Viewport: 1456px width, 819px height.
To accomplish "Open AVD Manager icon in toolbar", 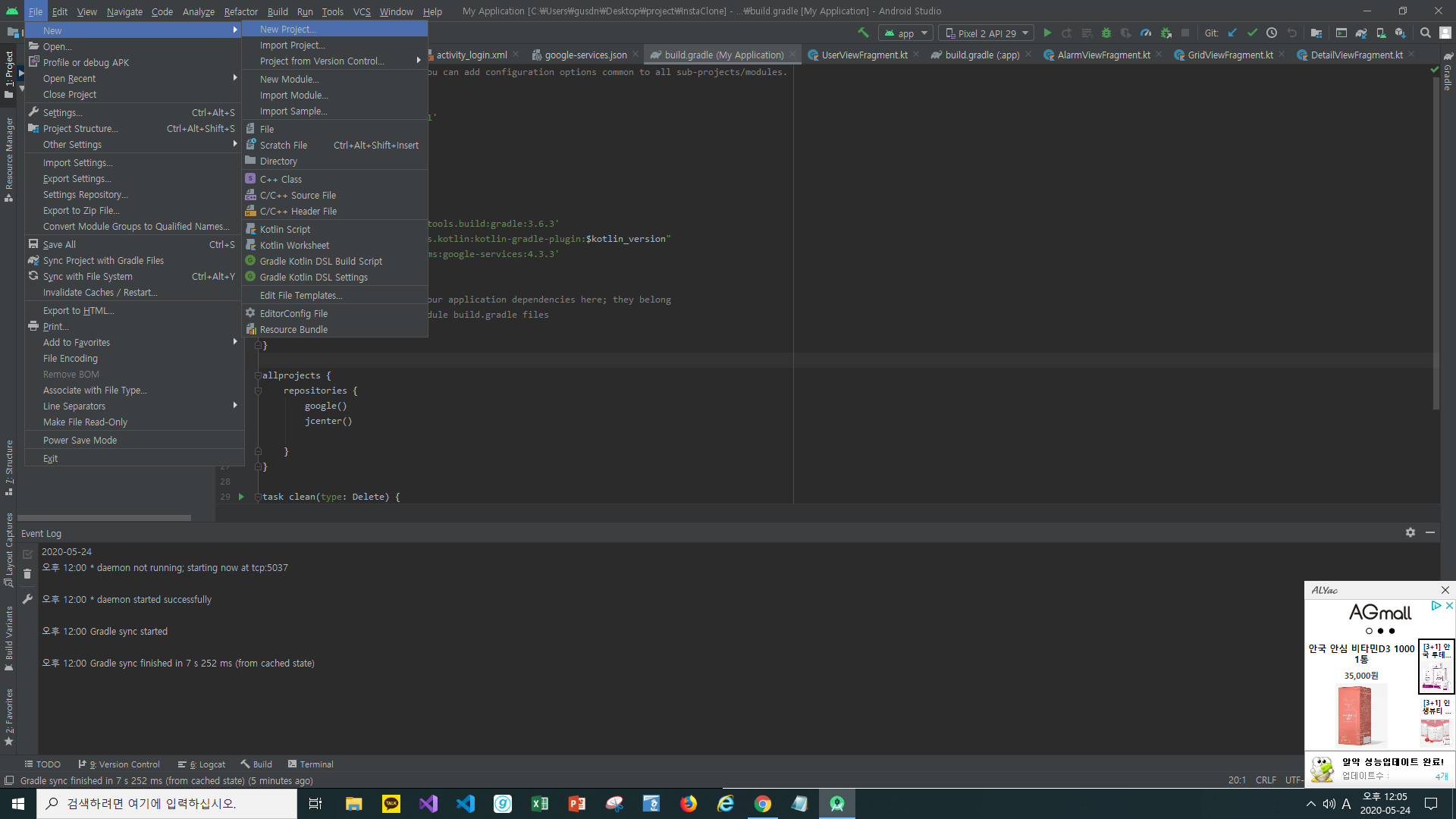I will (x=1381, y=33).
